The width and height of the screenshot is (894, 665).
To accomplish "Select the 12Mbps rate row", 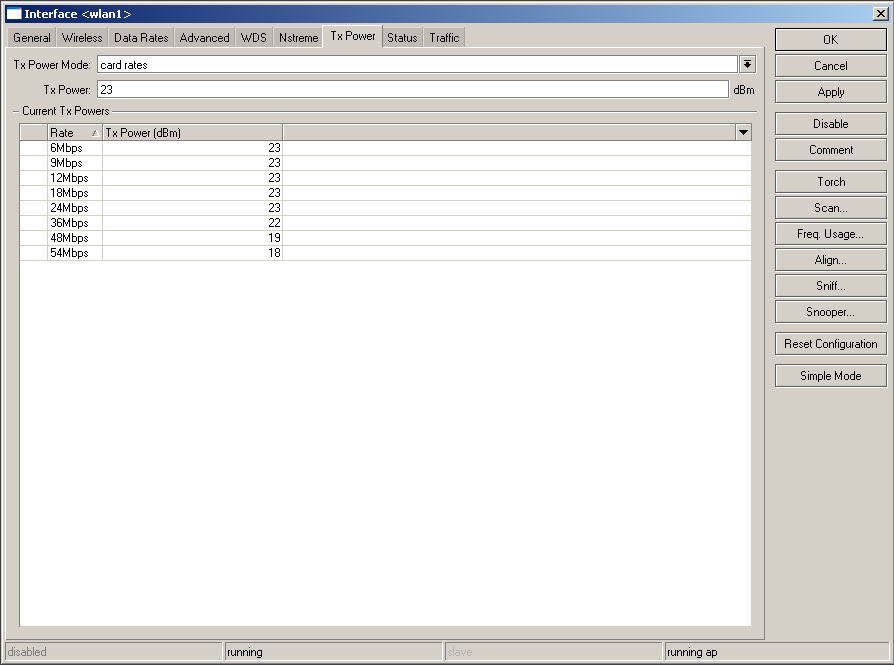I will point(385,178).
